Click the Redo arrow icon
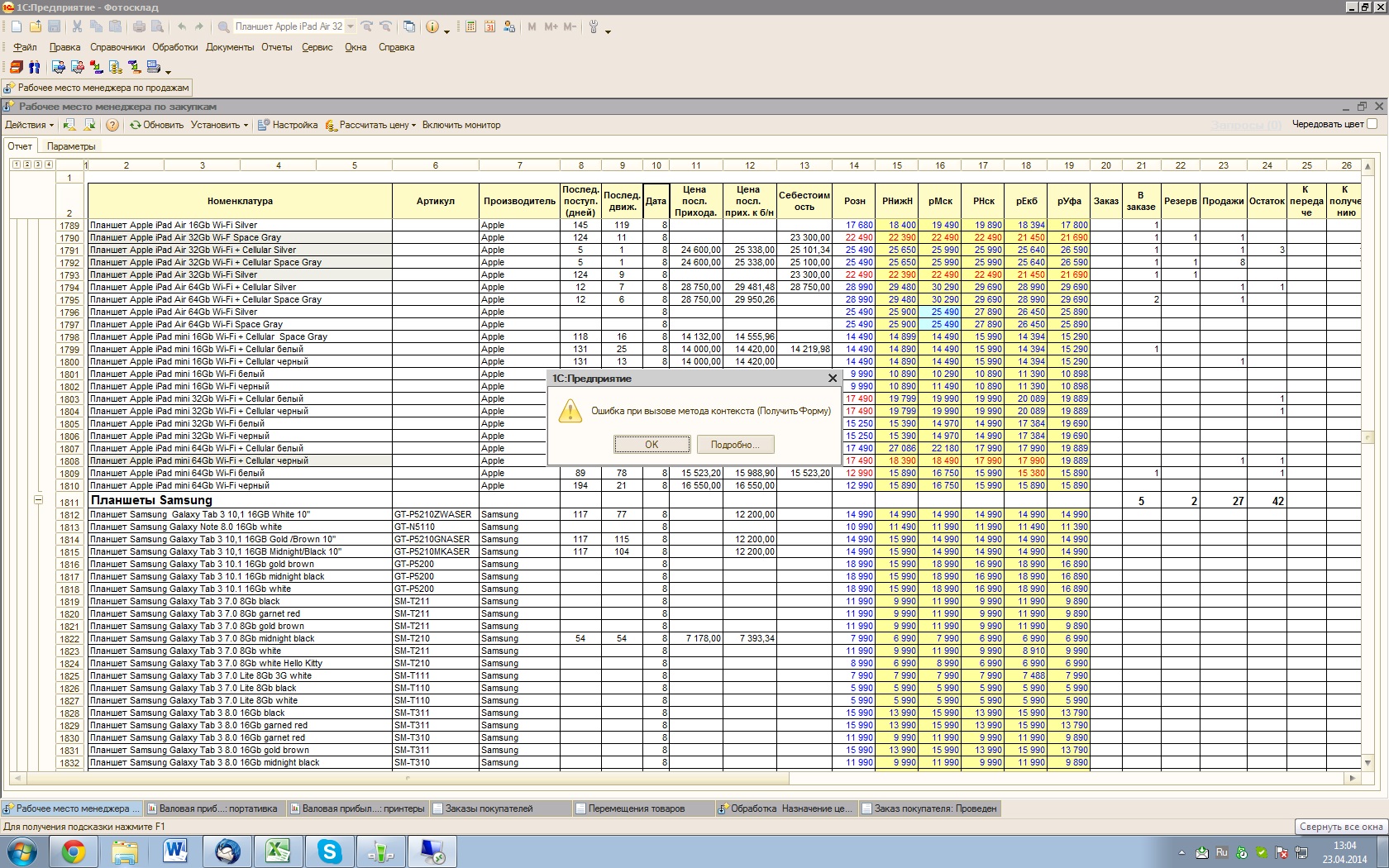This screenshot has height=868, width=1389. (199, 26)
